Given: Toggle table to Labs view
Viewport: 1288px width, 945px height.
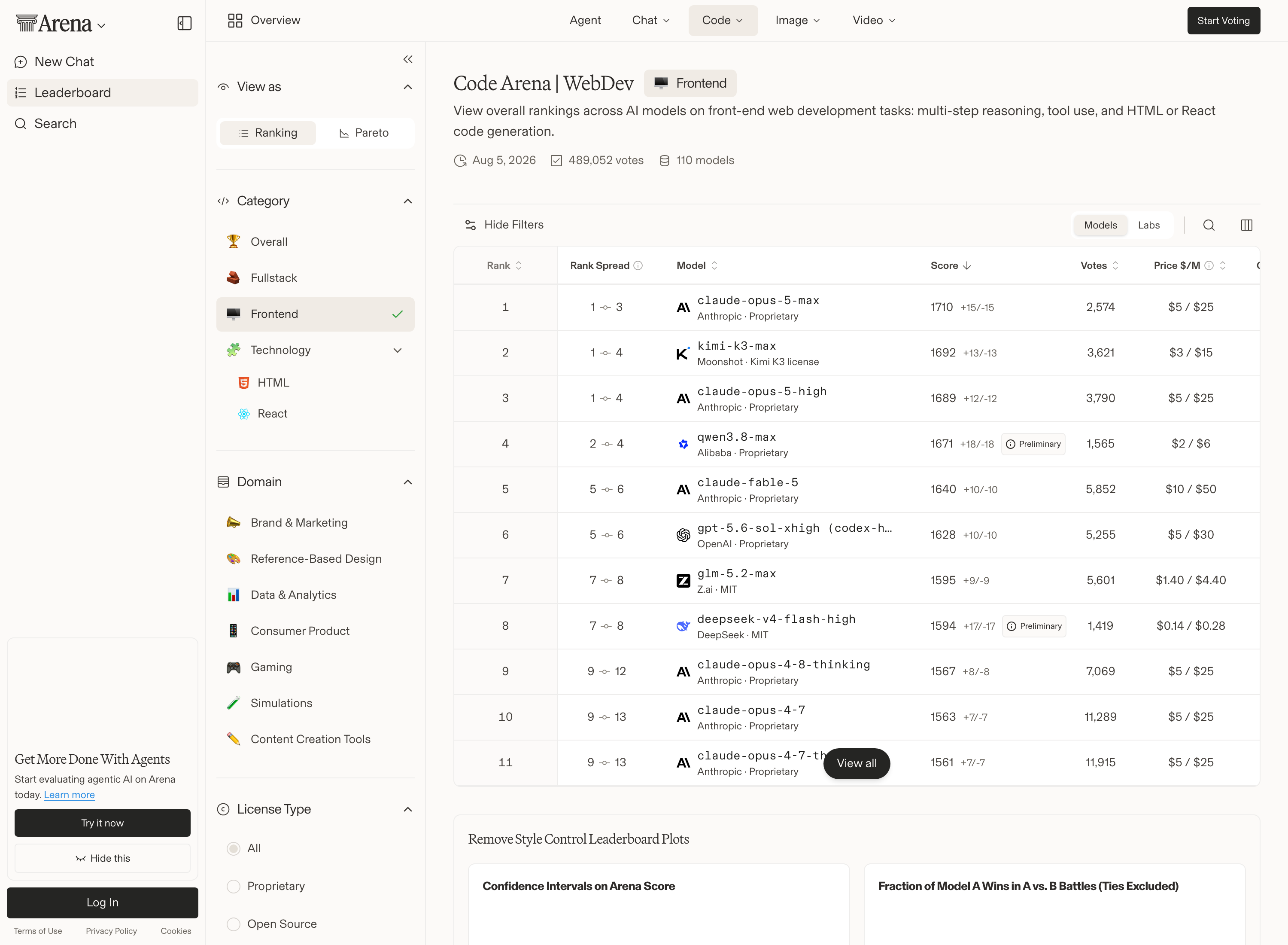Looking at the screenshot, I should point(1148,225).
